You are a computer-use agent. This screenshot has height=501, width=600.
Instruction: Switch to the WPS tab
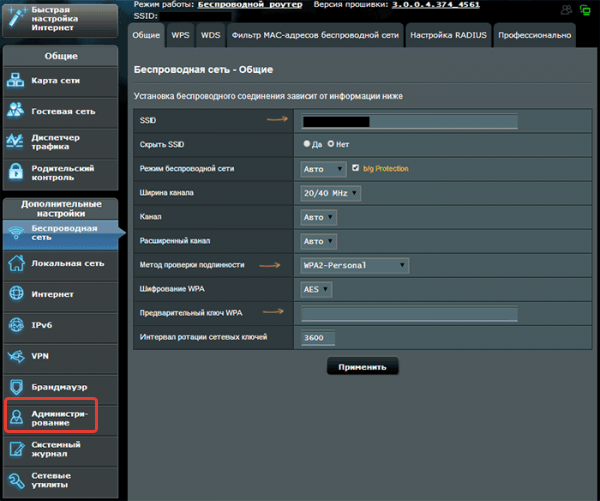pos(180,35)
